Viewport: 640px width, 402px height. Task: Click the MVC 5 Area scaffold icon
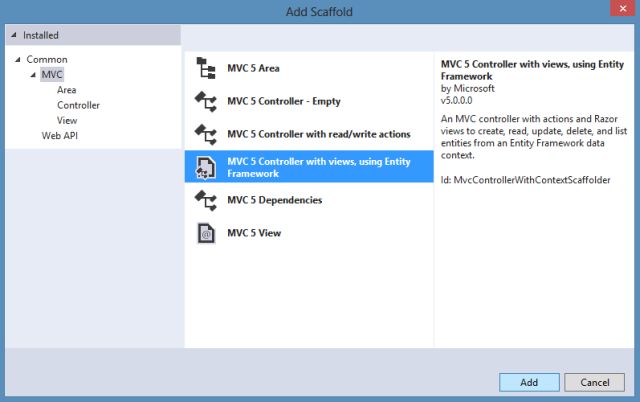coord(206,68)
